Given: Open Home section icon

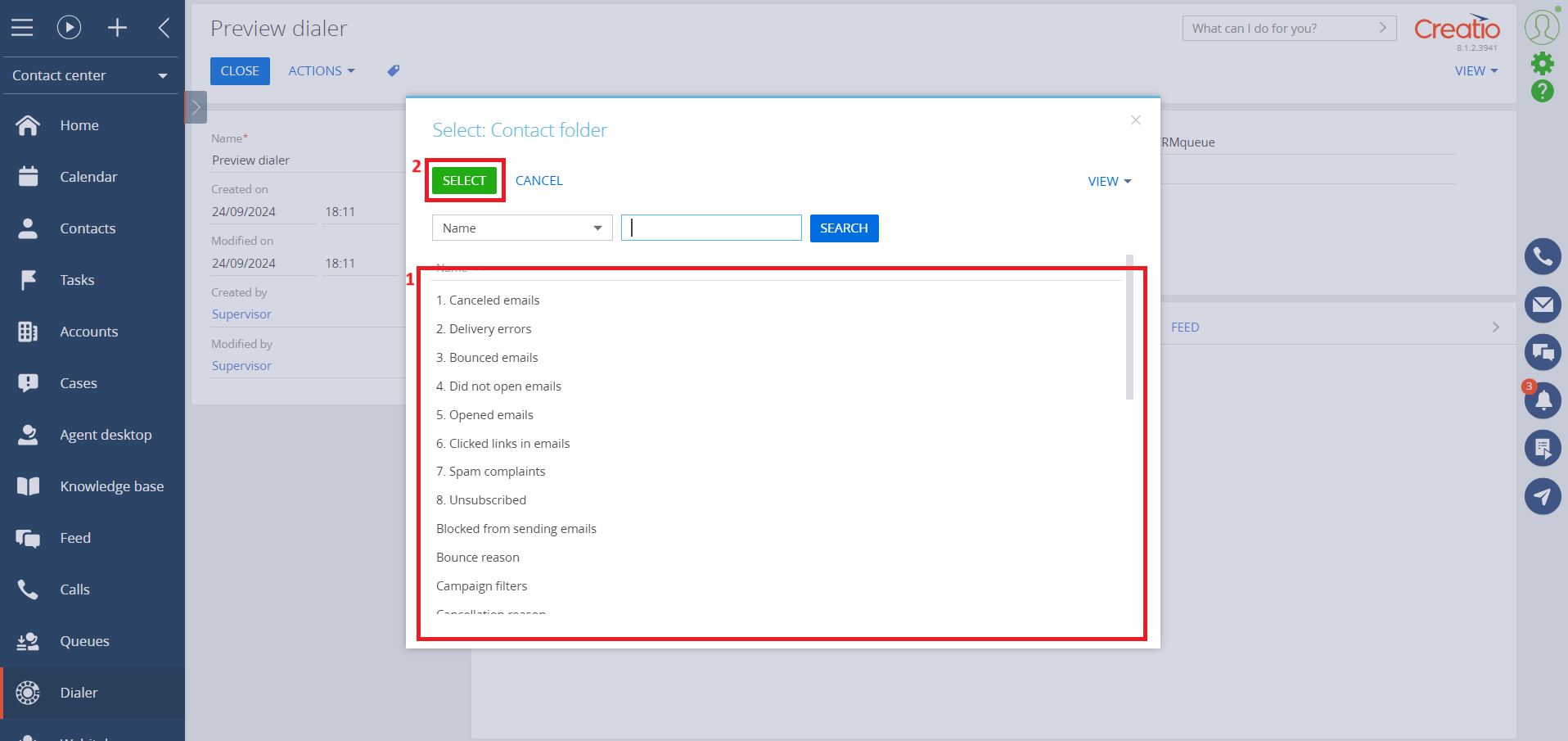Looking at the screenshot, I should coord(28,125).
